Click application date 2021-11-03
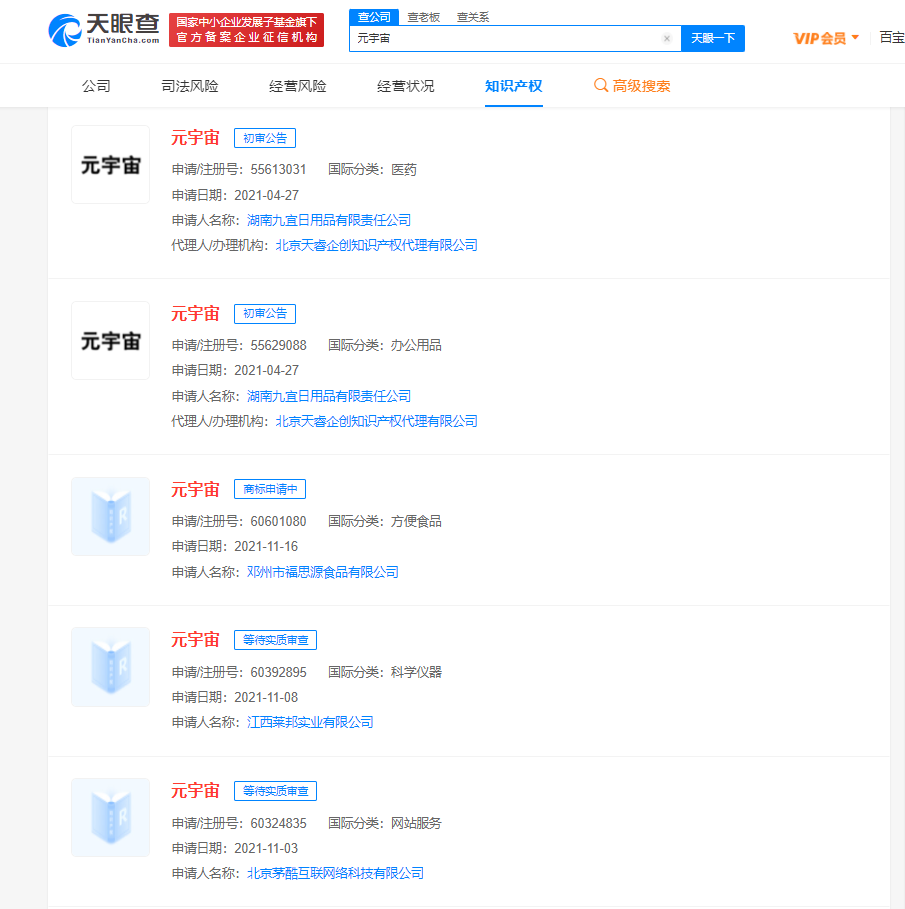Viewport: 905px width, 909px height. click(x=266, y=848)
